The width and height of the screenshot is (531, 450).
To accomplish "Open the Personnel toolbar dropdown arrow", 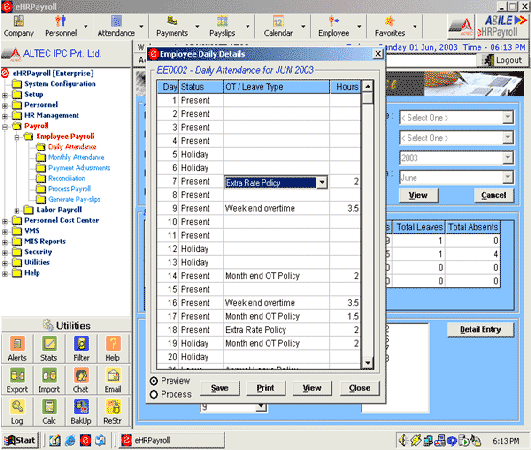I will 86,26.
